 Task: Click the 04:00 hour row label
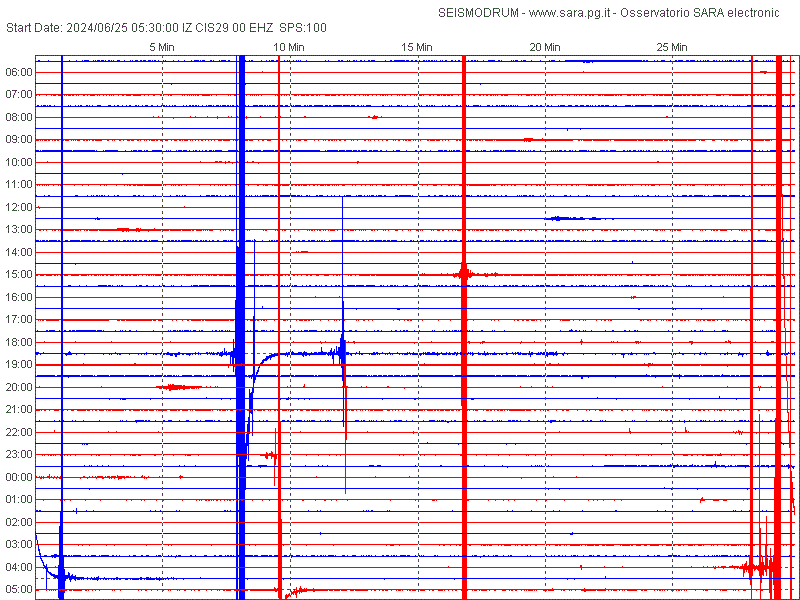point(19,567)
